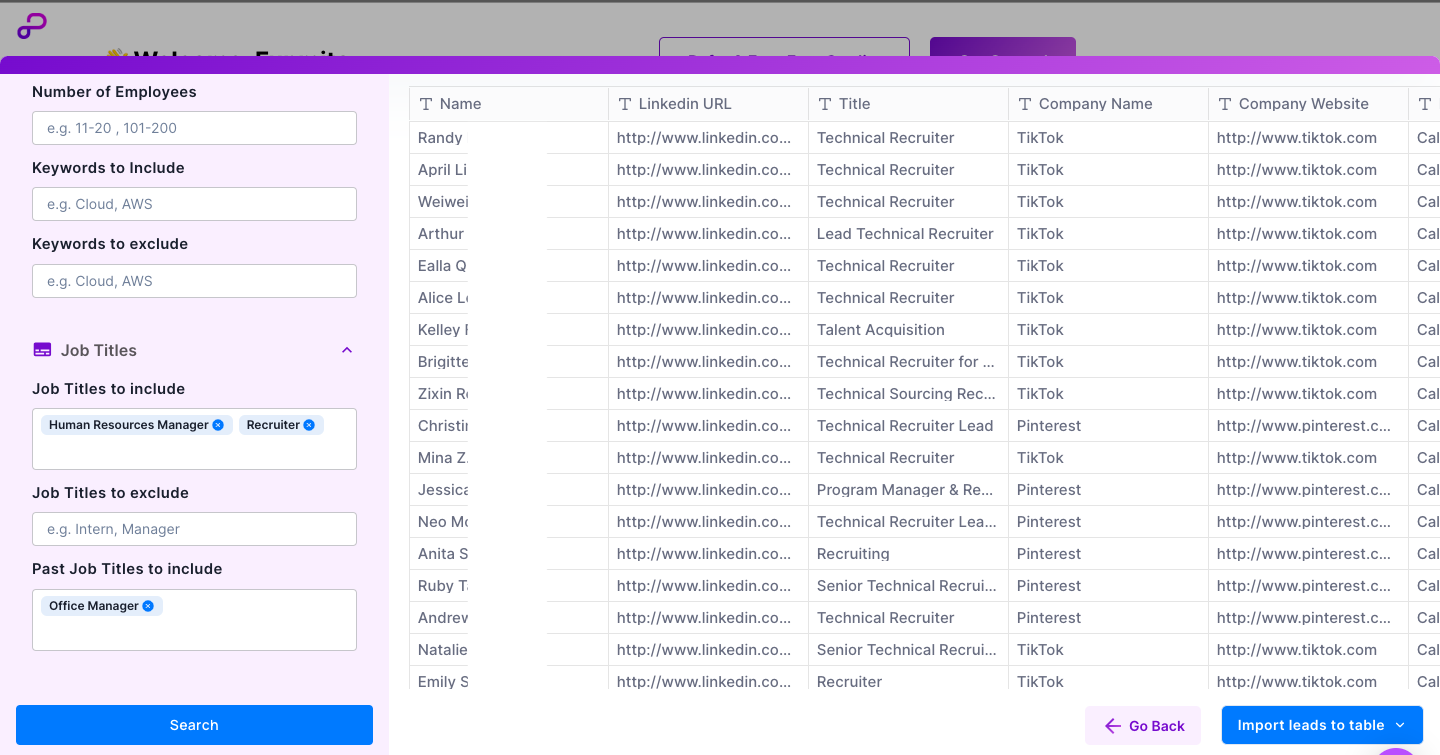Click the Keywords to Include field
1440x755 pixels.
[x=194, y=204]
